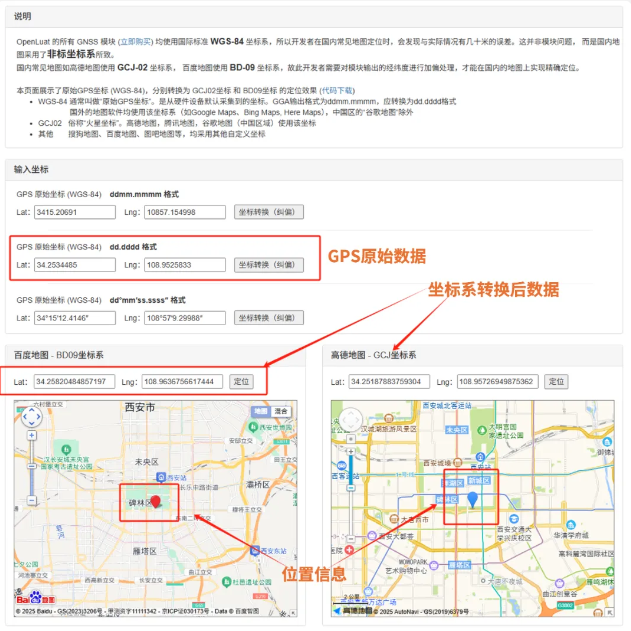
Task: Click the 西安东站 station icon on Baidu map
Action: 255,551
